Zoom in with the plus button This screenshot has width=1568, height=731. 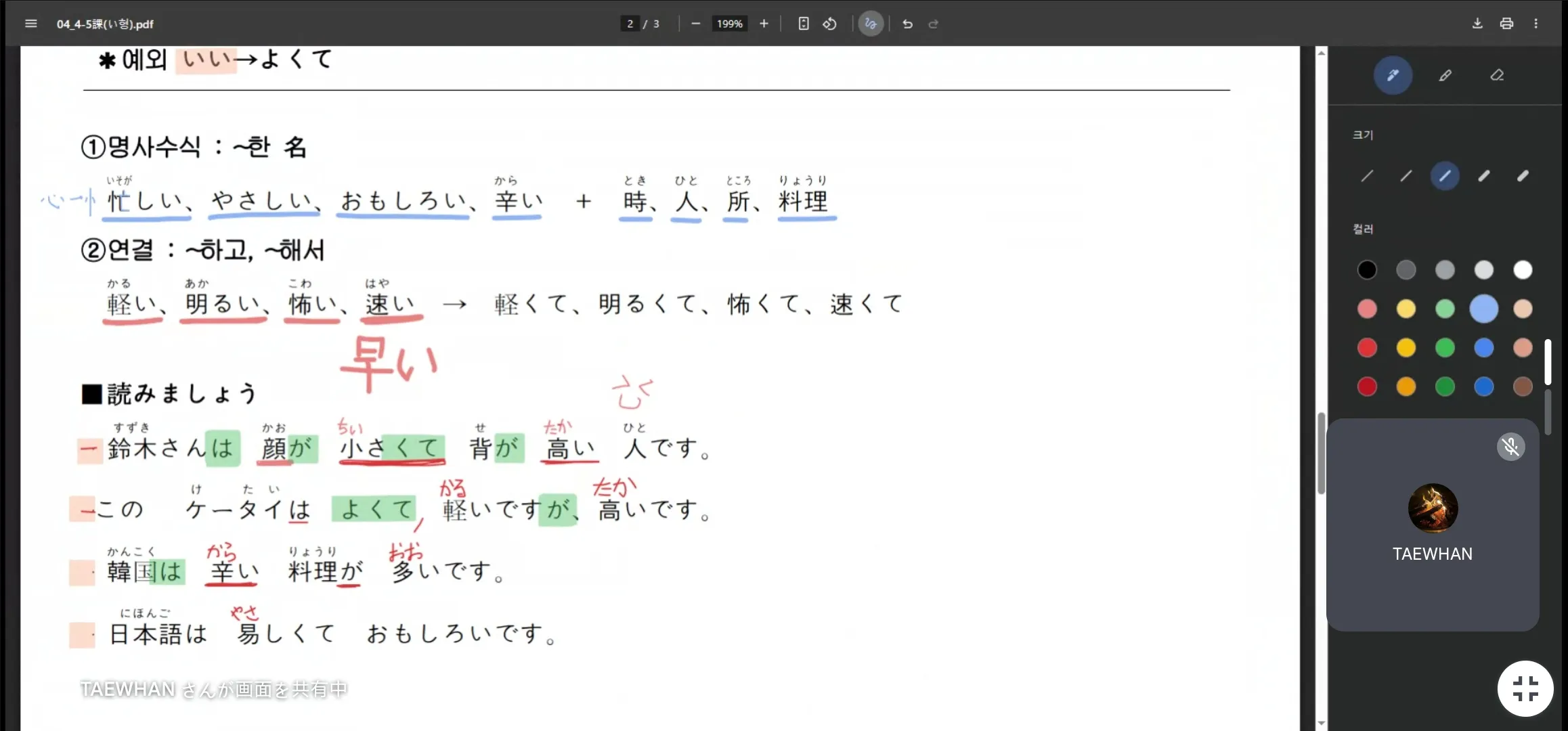[764, 24]
